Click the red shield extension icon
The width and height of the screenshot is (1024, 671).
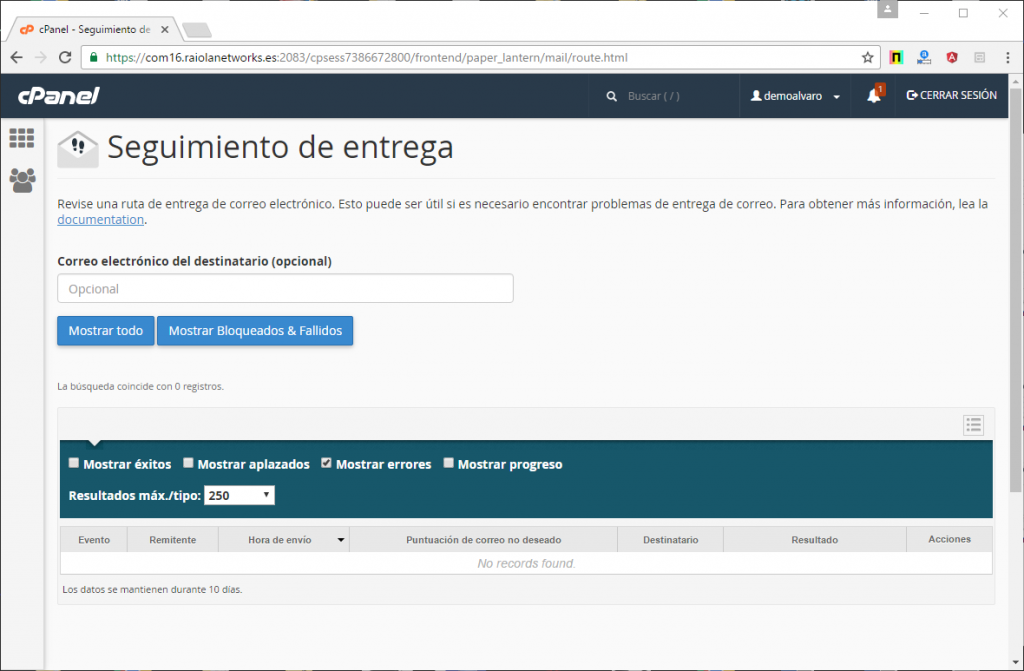coord(951,58)
